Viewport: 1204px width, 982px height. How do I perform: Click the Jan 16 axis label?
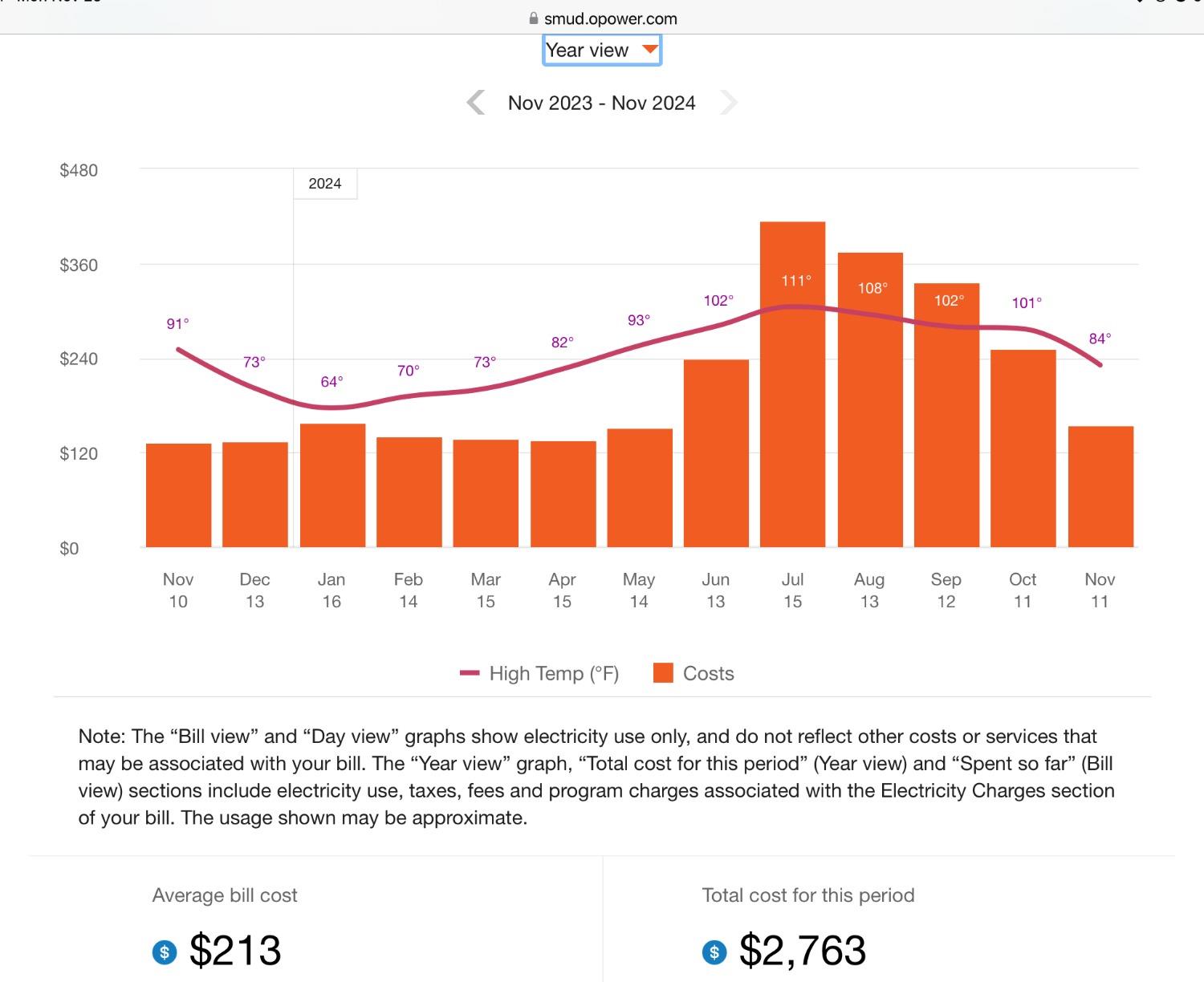[x=332, y=590]
